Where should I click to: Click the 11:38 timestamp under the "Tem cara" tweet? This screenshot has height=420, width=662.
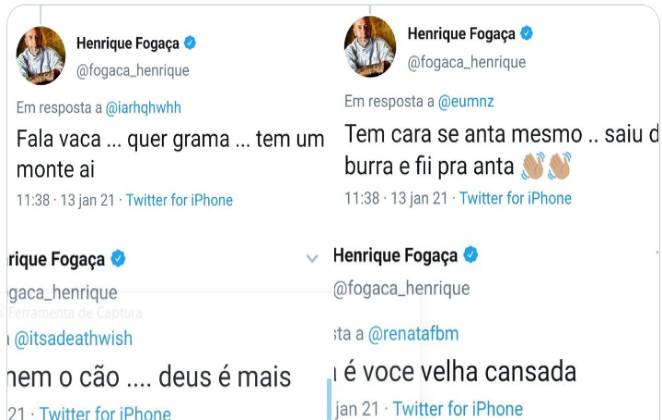(364, 198)
